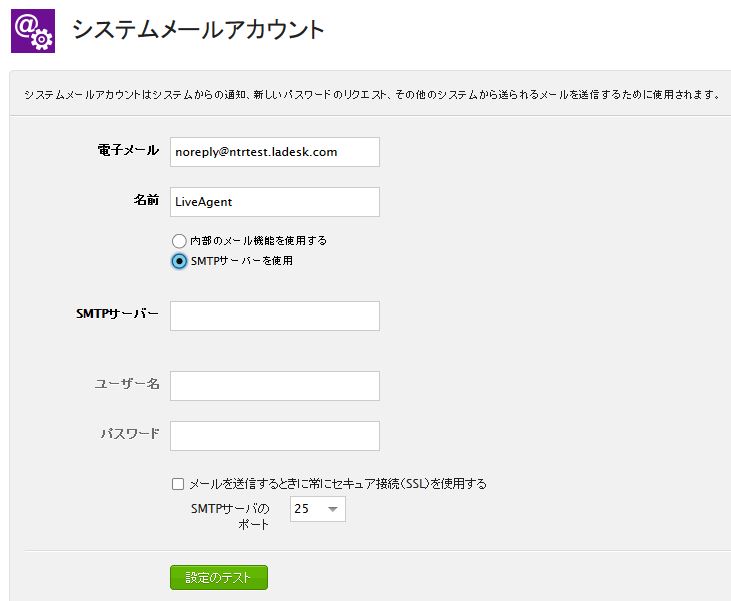Click the パスワード input box
This screenshot has height=601, width=731.
pyautogui.click(x=275, y=436)
